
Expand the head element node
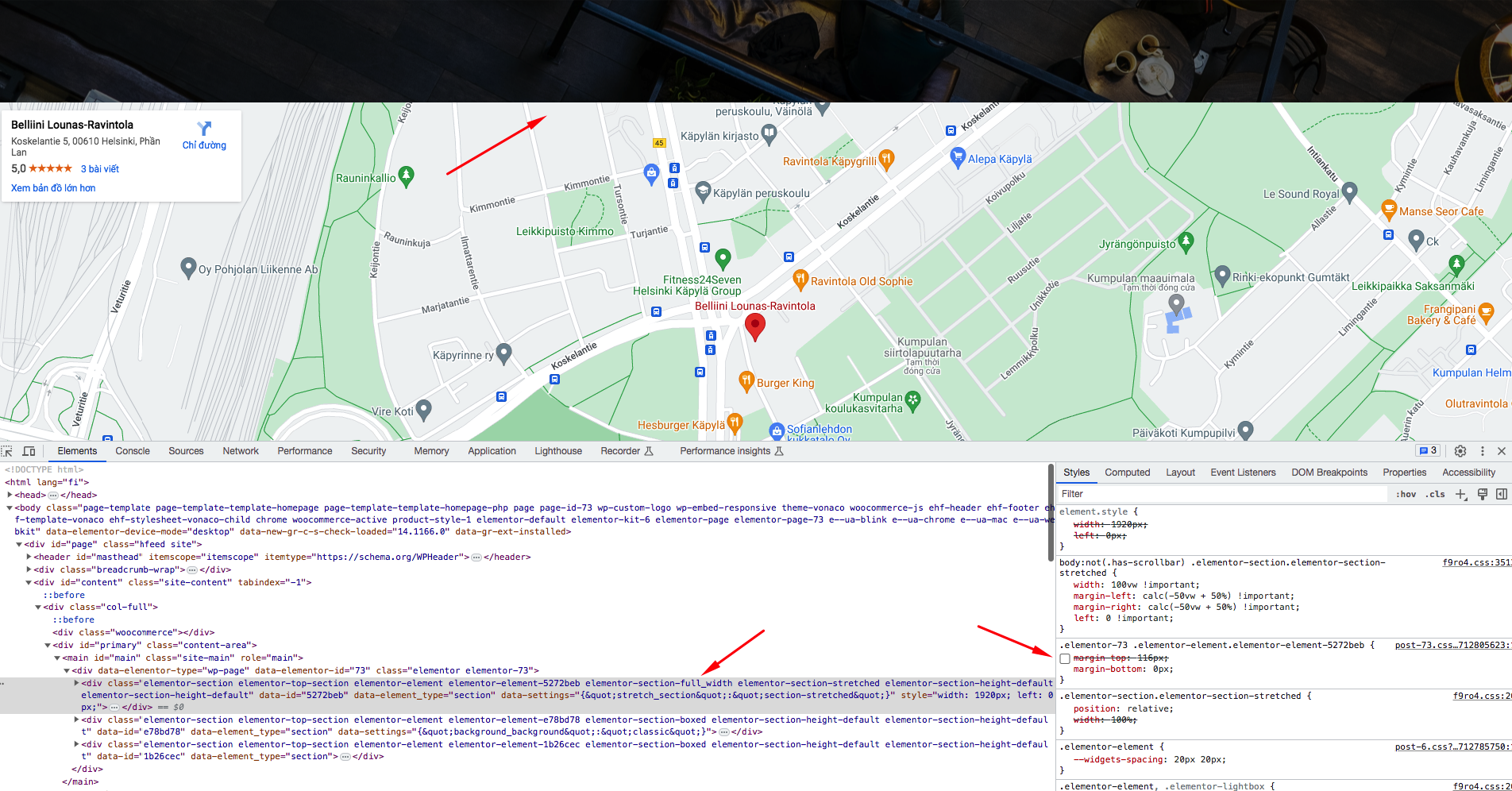[10, 495]
